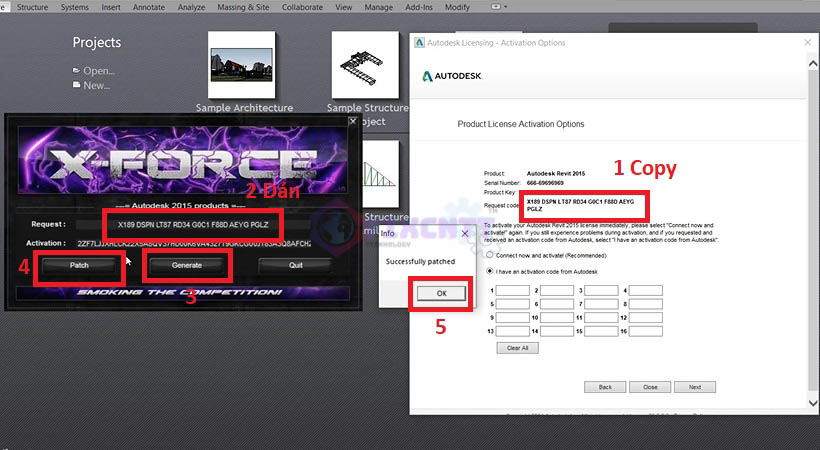Click activation code field 13
Screen dimensions: 820x450
[512, 331]
